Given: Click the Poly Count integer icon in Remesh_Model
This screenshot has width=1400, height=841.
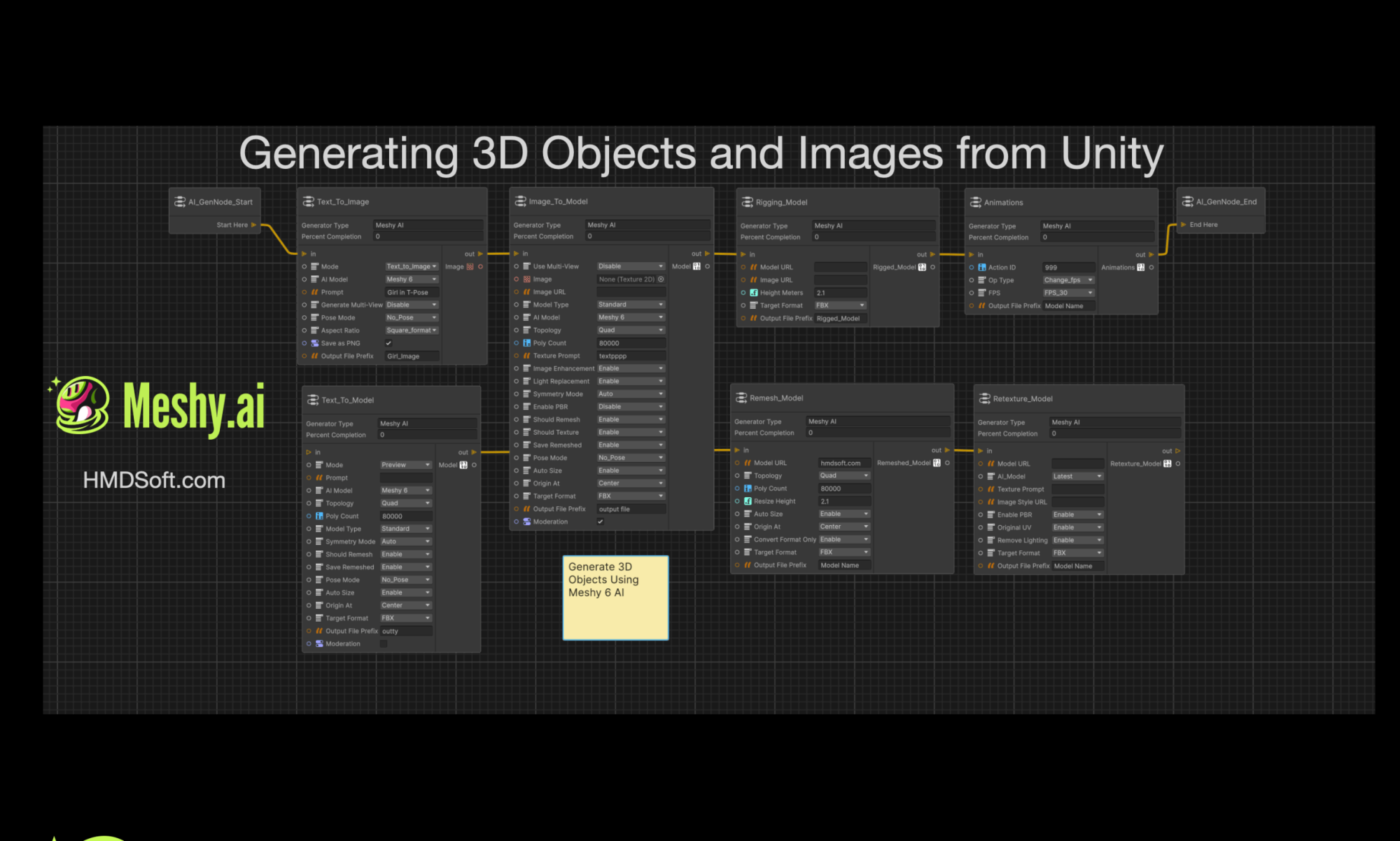Looking at the screenshot, I should point(748,489).
